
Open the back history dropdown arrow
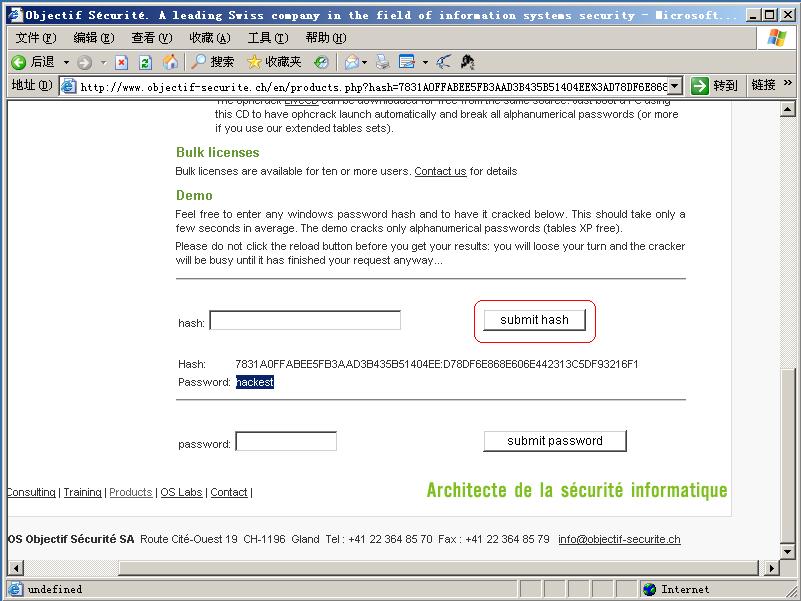click(x=66, y=62)
